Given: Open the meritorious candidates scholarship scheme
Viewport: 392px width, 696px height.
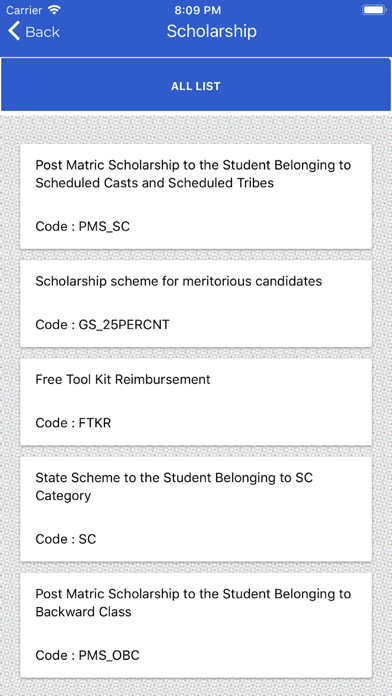Looking at the screenshot, I should click(196, 304).
